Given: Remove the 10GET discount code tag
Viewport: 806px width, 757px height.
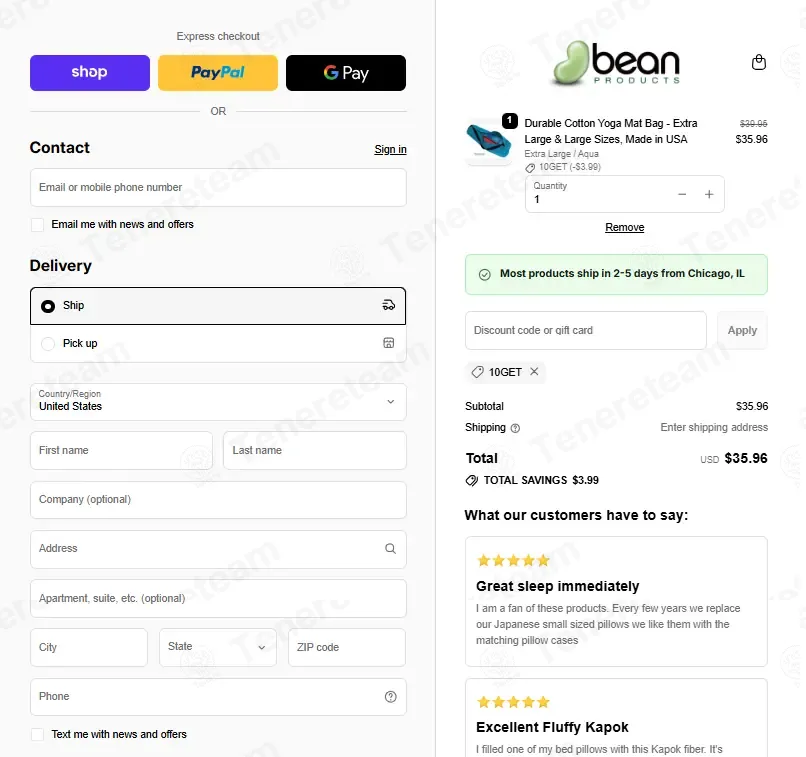Looking at the screenshot, I should click(x=534, y=371).
